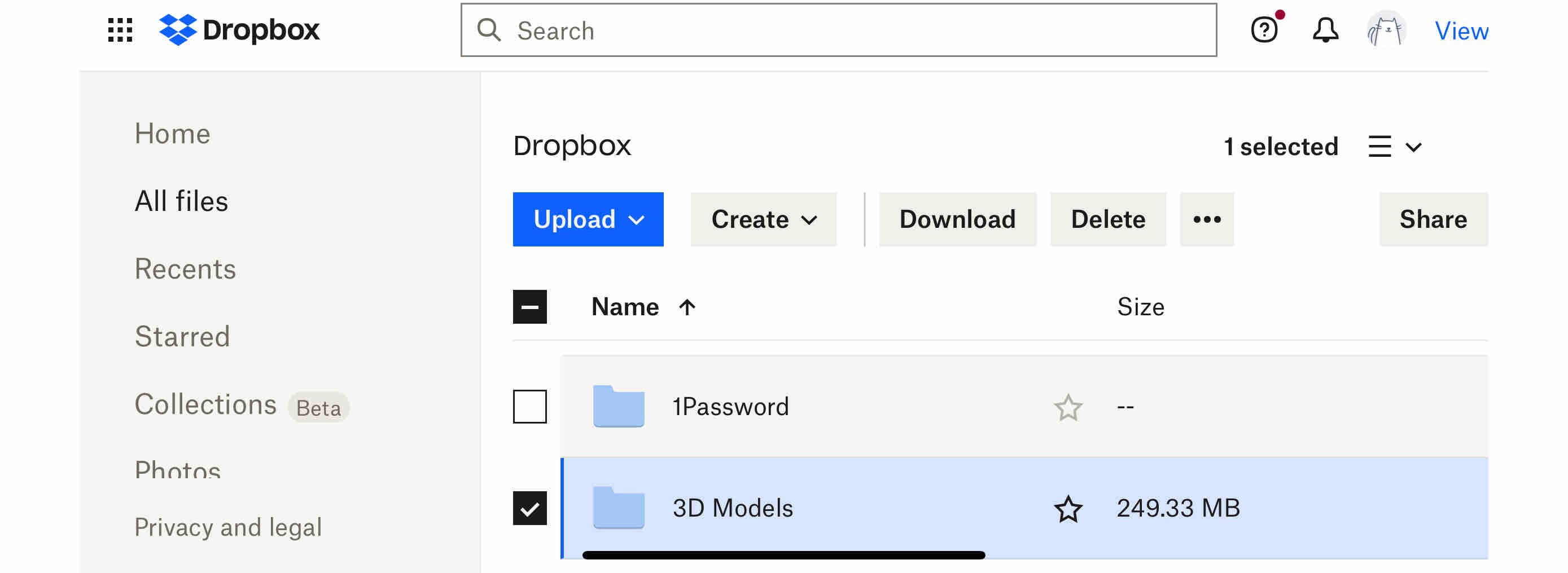Screen dimensions: 1568x573
Task: Expand the Create dropdown
Action: (x=763, y=219)
